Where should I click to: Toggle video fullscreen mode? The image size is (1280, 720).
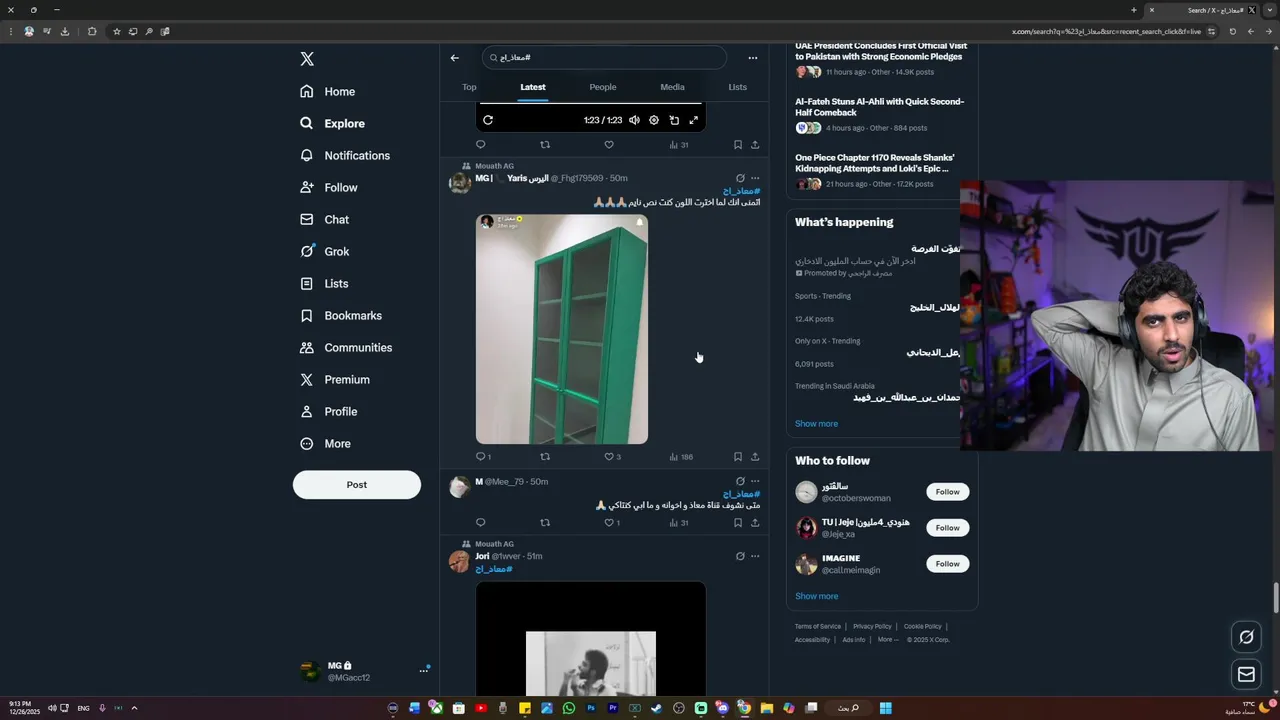coord(694,120)
